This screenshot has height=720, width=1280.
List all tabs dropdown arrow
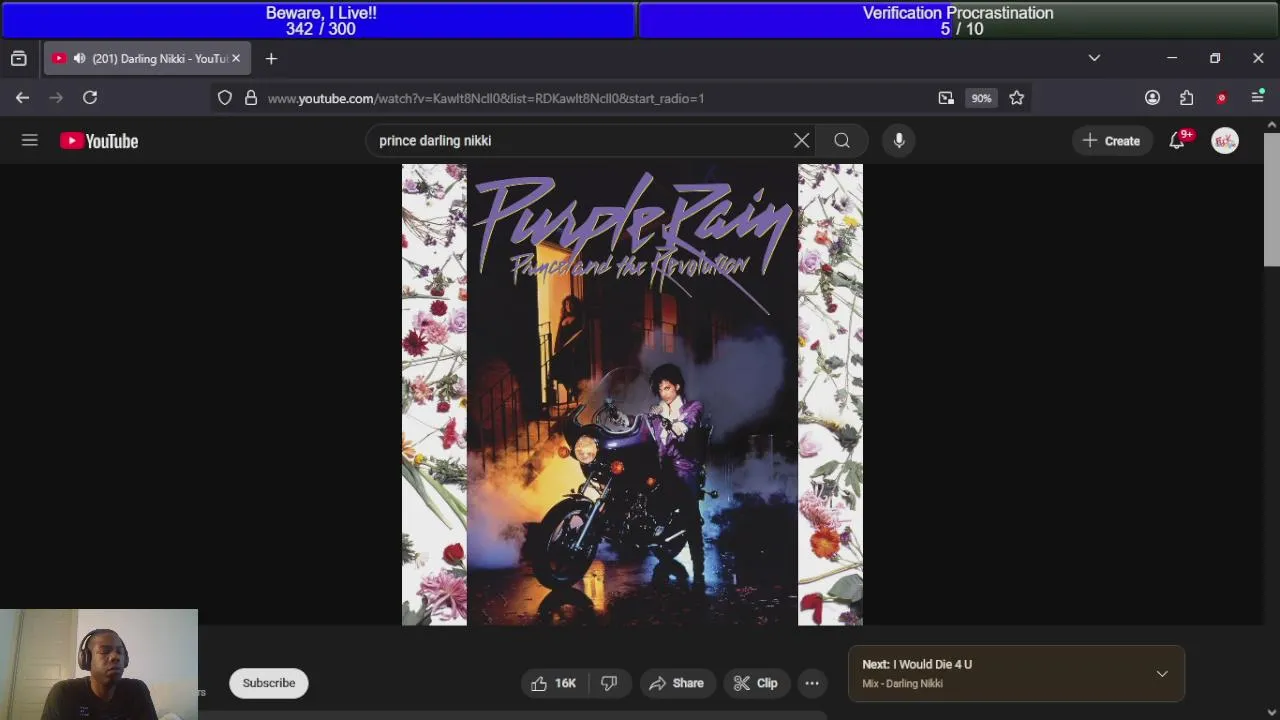pyautogui.click(x=1094, y=59)
